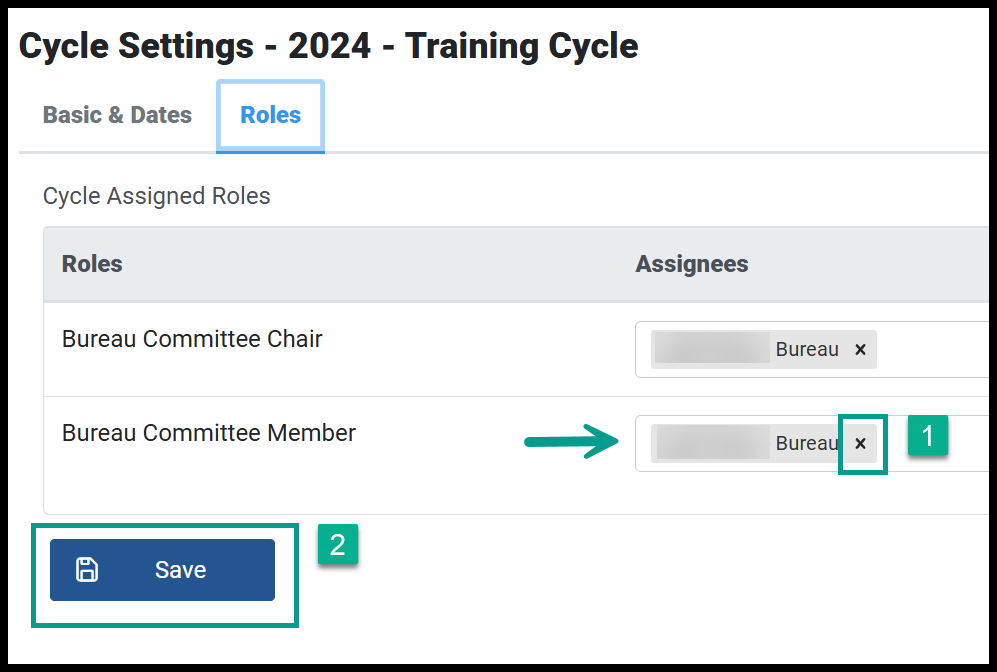Select the Bureau Committee Chair row label

(192, 339)
